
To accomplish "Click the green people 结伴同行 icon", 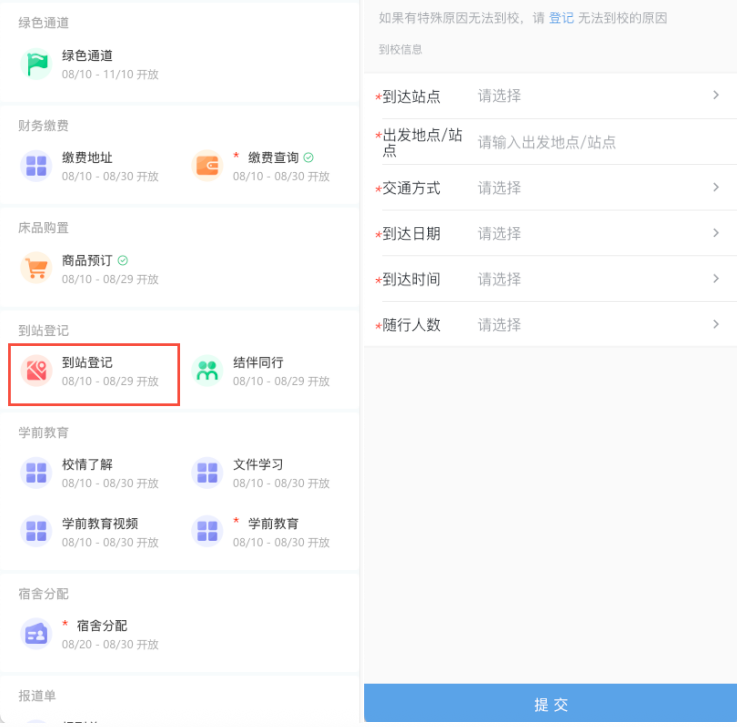I will tap(207, 371).
